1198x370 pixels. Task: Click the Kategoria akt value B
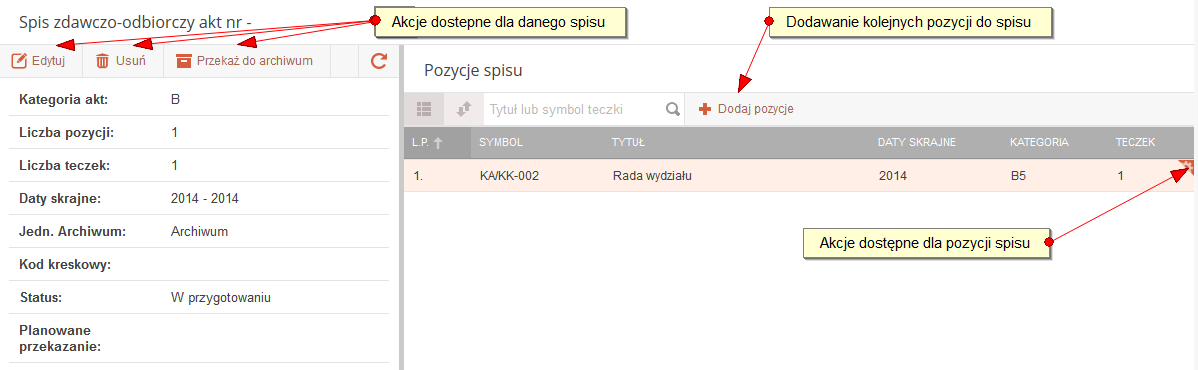pyautogui.click(x=176, y=99)
